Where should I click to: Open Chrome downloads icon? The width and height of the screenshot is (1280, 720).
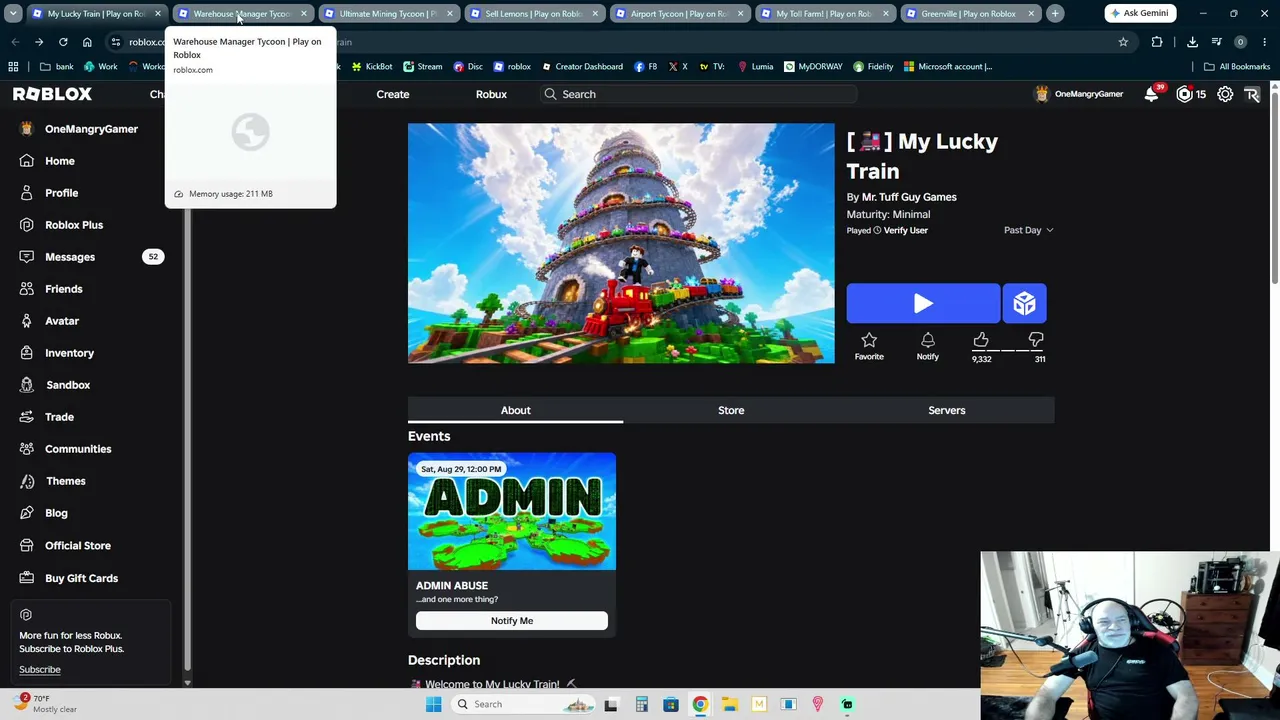click(x=1192, y=42)
